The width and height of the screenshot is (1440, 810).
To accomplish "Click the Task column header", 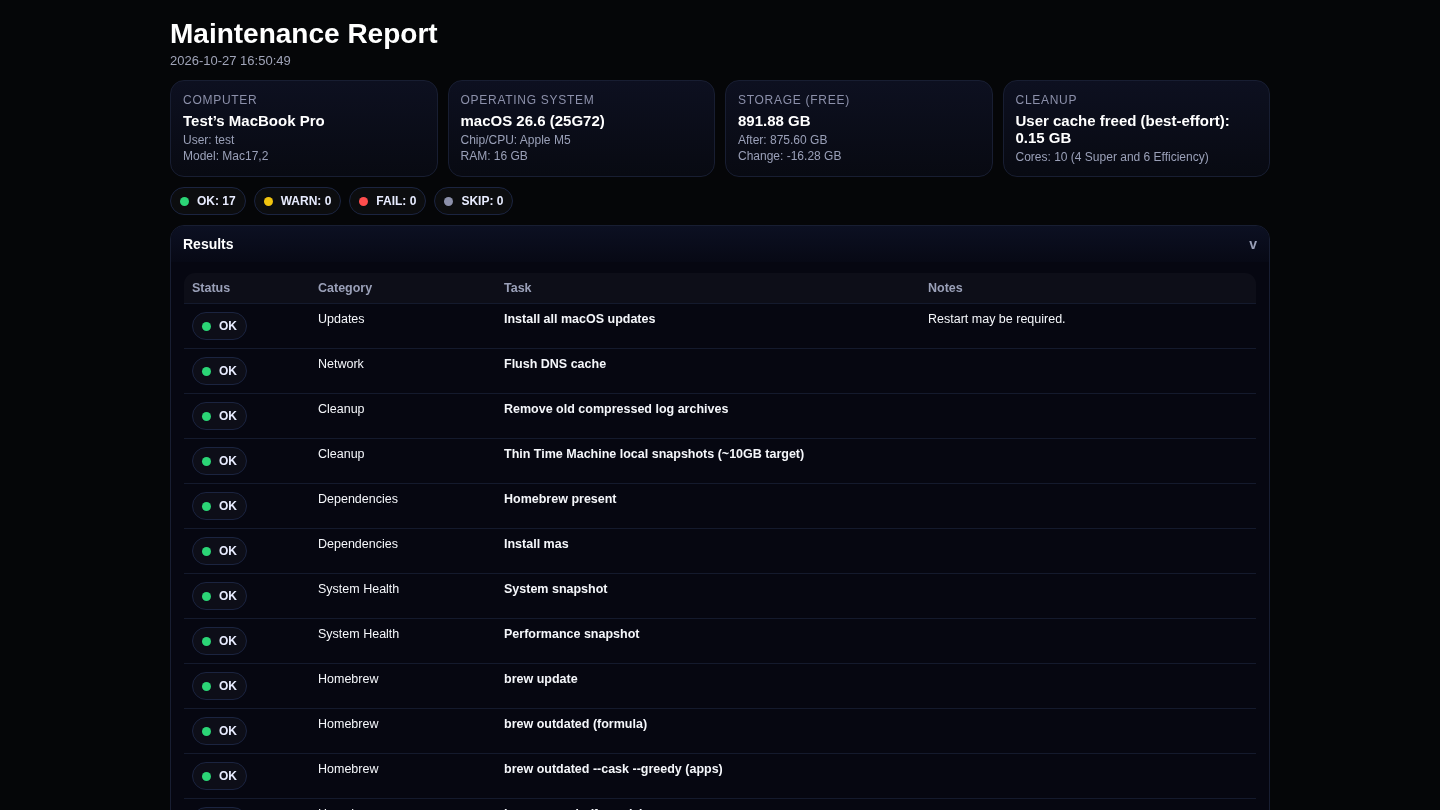I will [x=518, y=288].
